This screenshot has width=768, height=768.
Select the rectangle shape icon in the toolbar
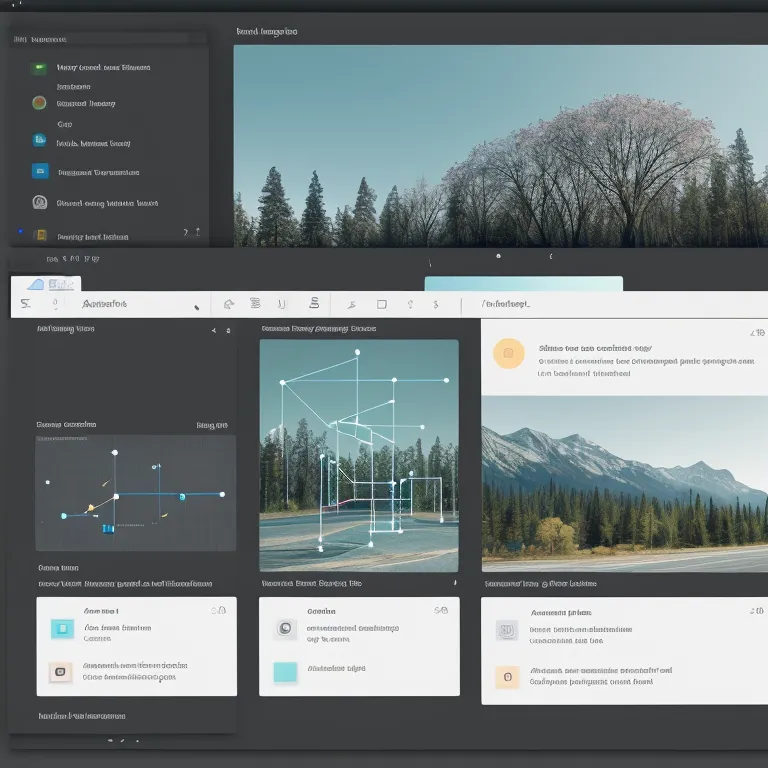[x=381, y=304]
